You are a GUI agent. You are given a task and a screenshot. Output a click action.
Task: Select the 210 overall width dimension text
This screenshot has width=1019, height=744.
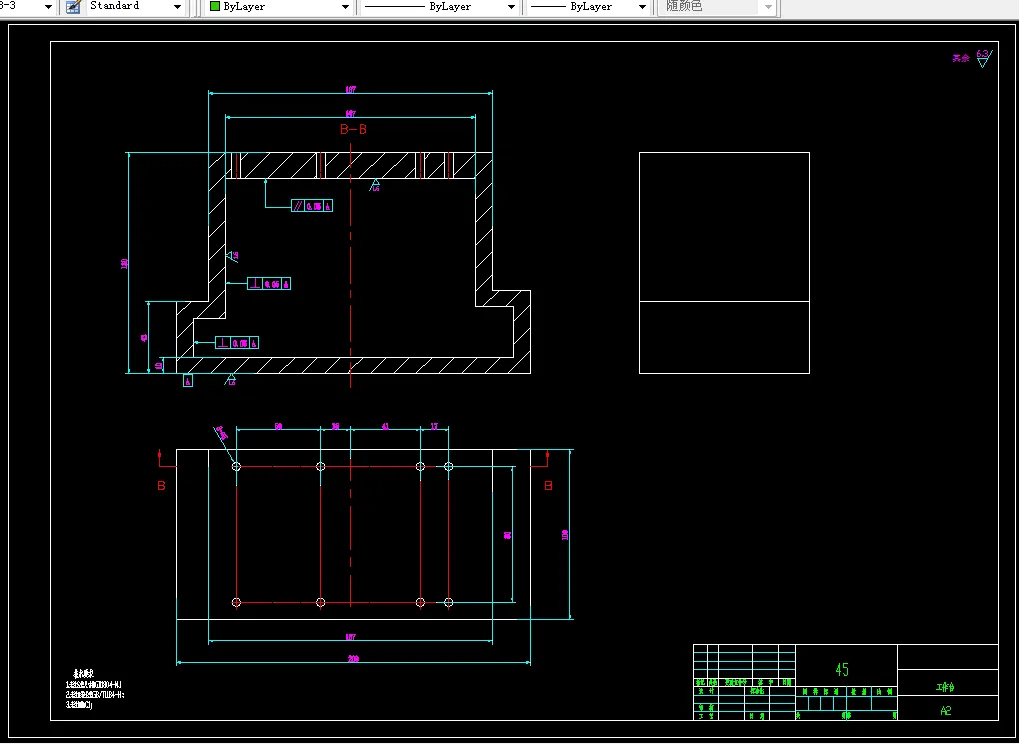[354, 659]
